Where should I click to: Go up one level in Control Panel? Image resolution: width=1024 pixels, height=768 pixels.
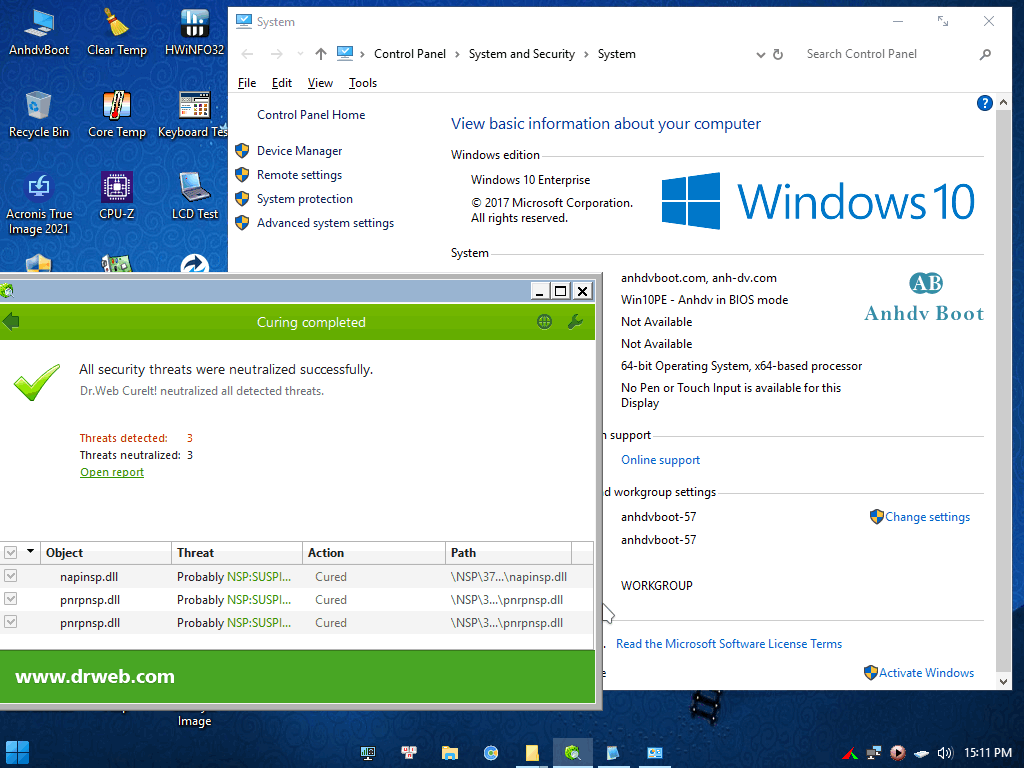[321, 54]
